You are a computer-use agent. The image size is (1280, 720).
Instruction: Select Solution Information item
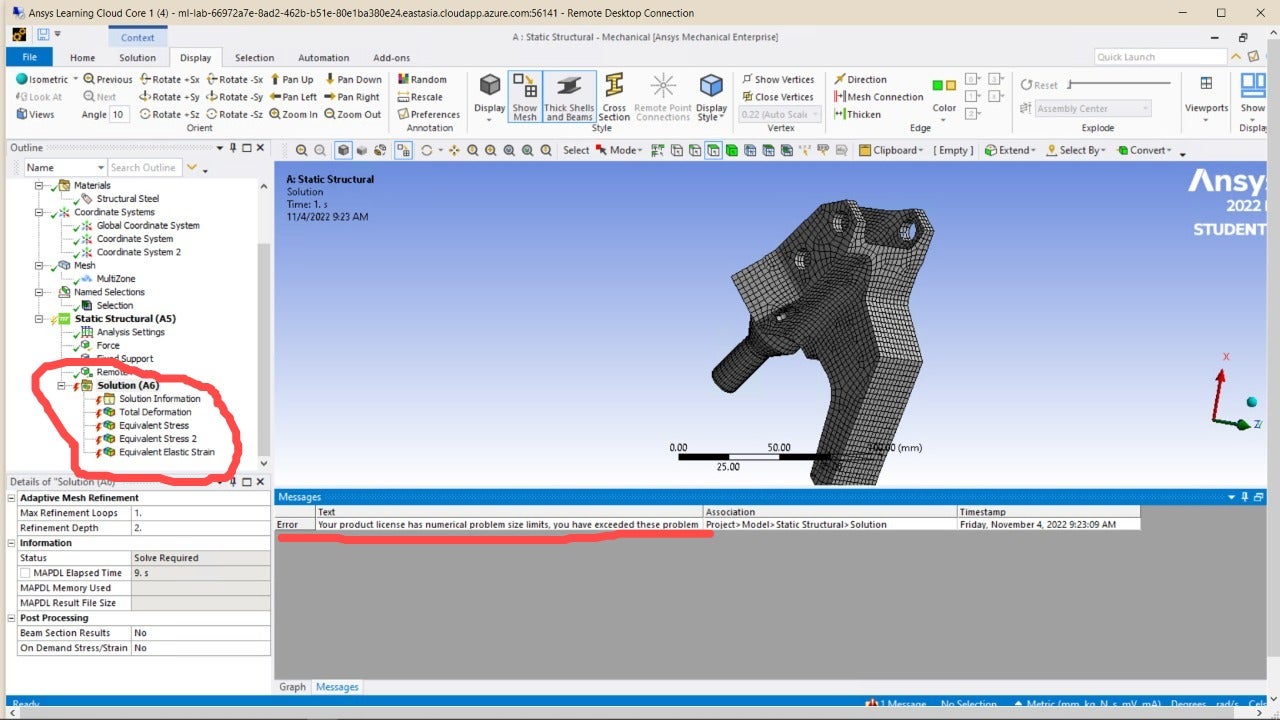click(160, 399)
